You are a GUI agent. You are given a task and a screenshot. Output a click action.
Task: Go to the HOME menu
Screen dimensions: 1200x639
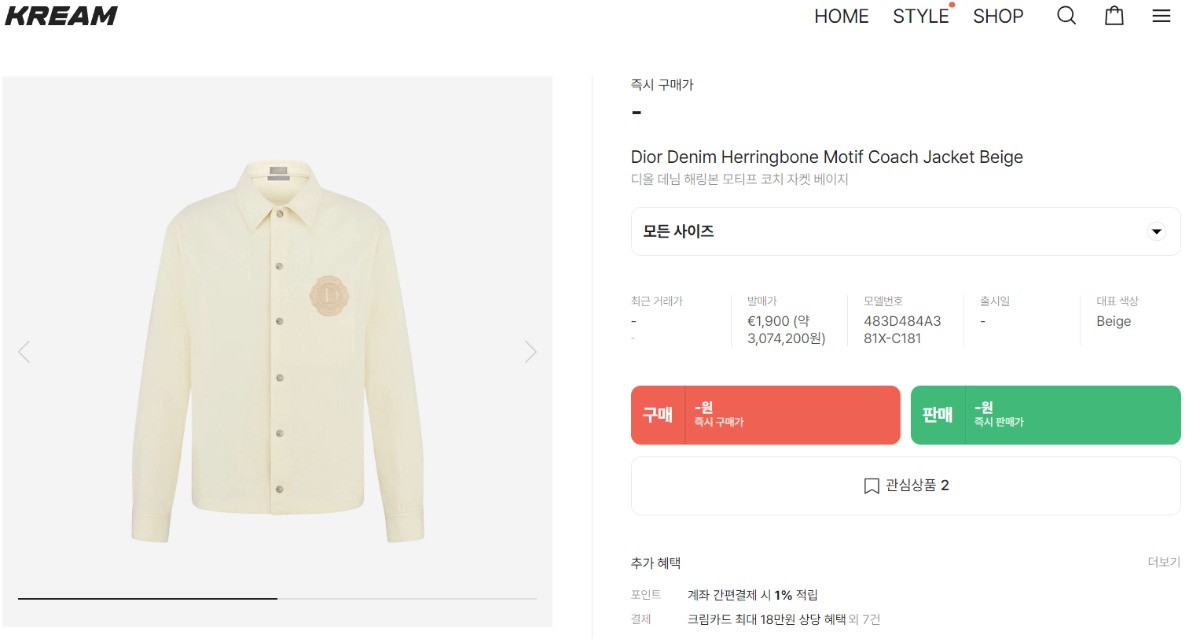click(x=841, y=16)
